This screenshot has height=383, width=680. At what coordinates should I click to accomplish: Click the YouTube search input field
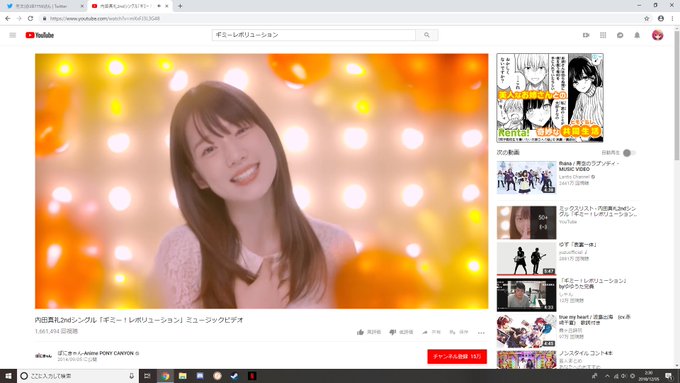314,35
